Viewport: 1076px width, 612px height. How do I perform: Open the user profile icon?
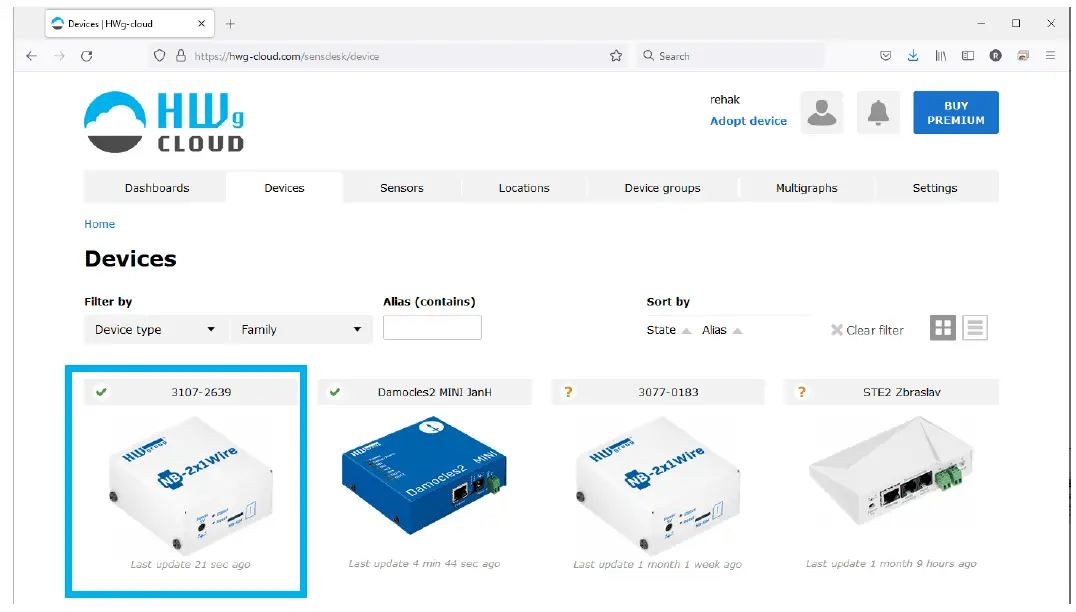821,113
